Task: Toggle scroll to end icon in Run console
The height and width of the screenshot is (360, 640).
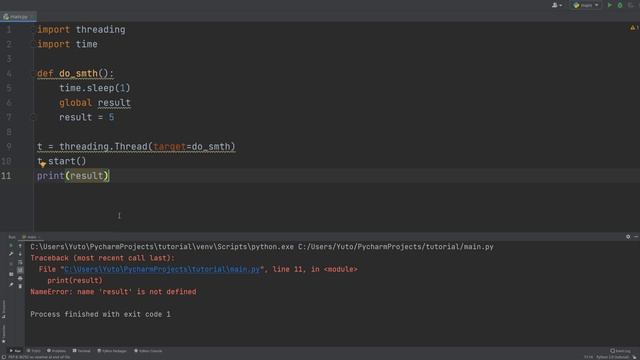Action: click(20, 270)
